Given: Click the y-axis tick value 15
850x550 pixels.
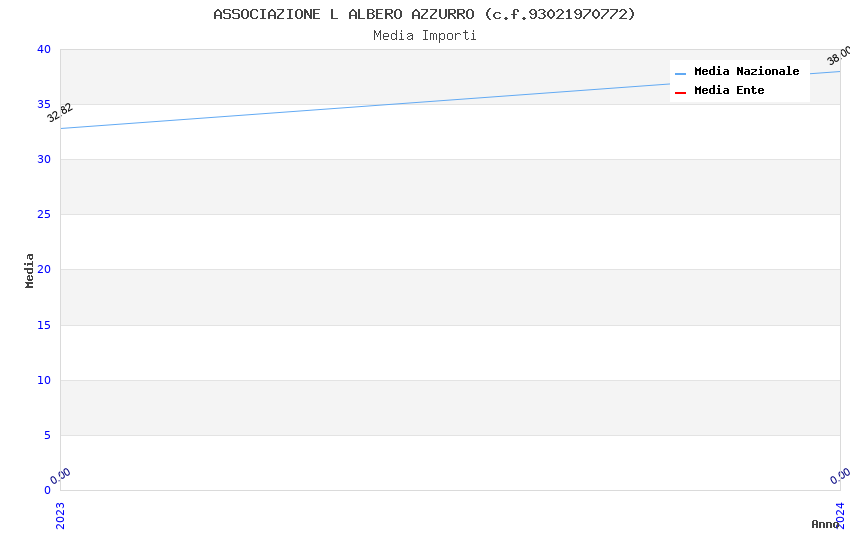Looking at the screenshot, I should coord(44,325).
